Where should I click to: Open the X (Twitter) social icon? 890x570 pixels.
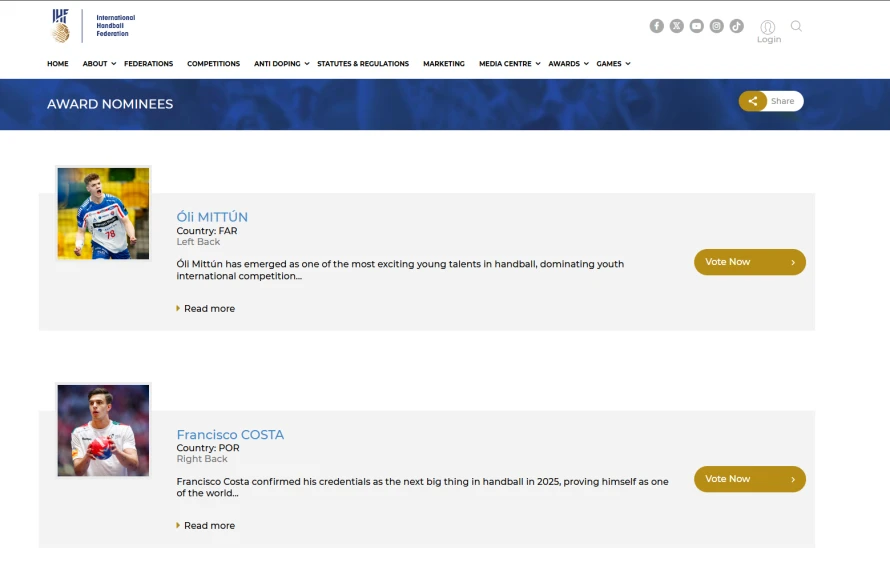(677, 26)
